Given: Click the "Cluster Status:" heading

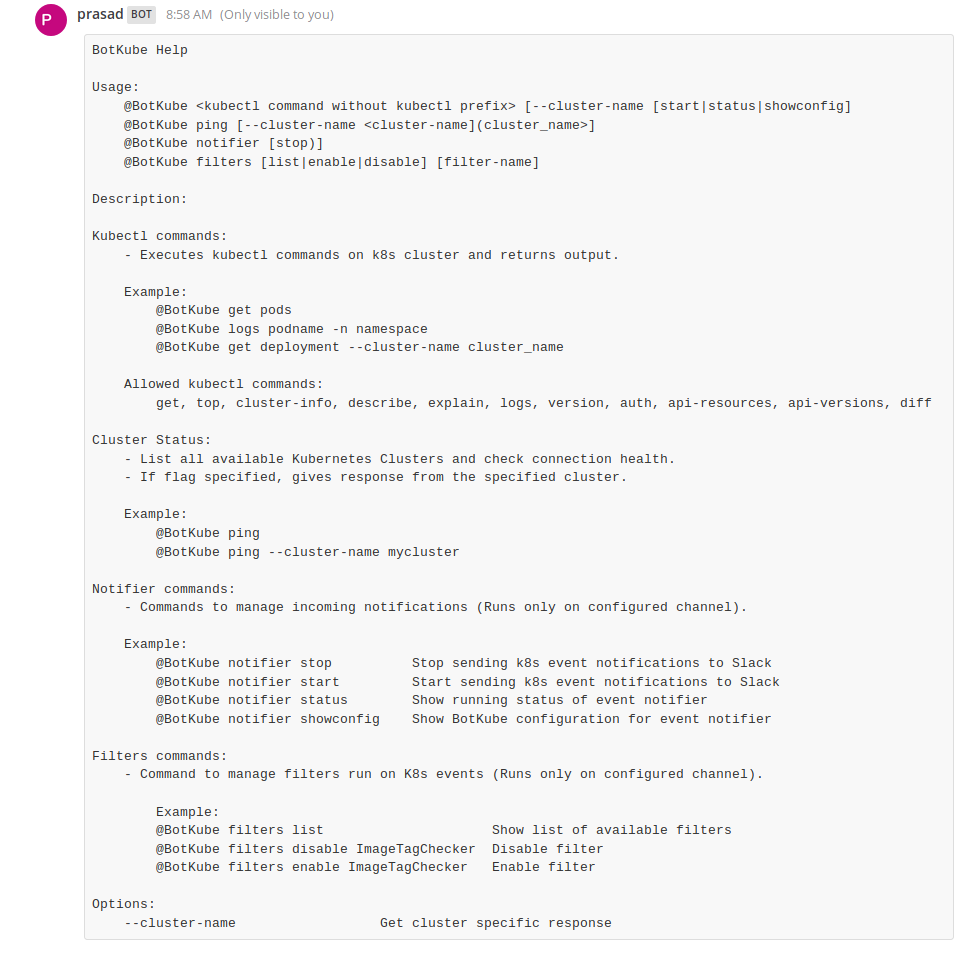Looking at the screenshot, I should pos(151,440).
